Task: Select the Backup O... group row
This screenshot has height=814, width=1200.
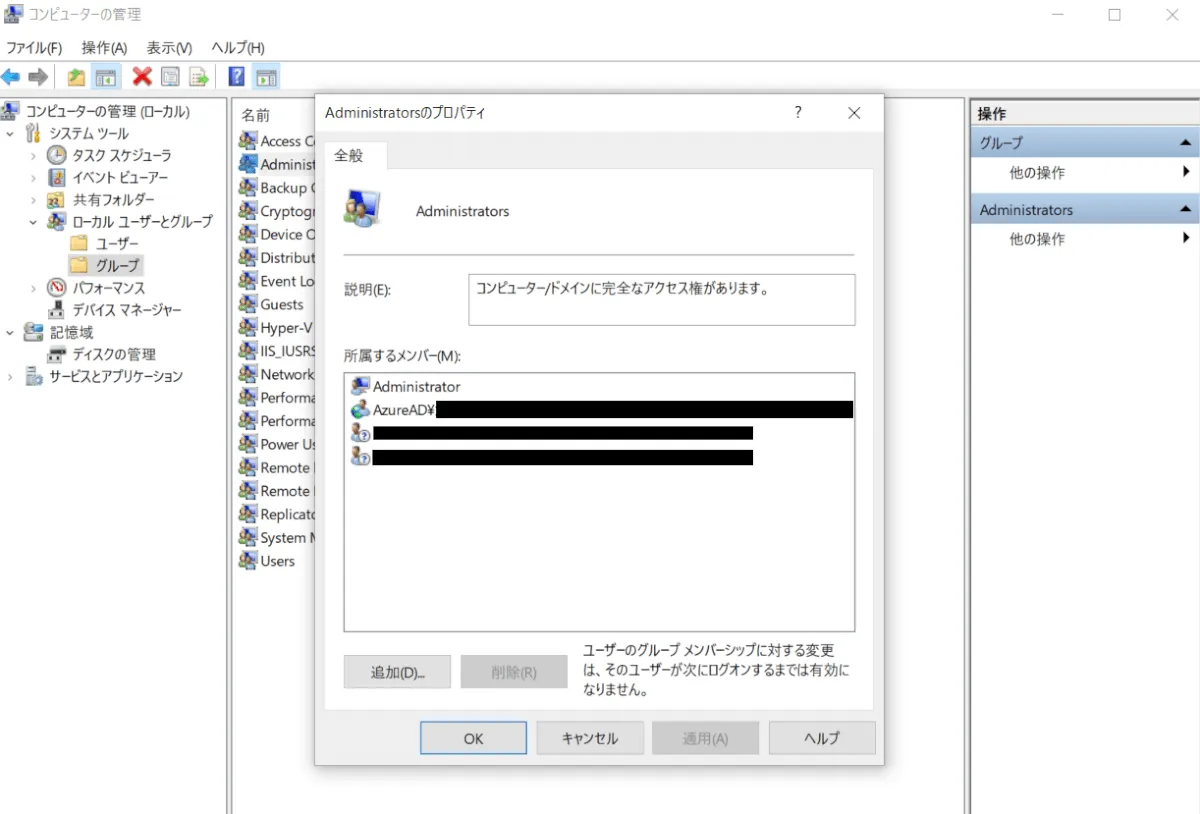Action: coord(276,188)
